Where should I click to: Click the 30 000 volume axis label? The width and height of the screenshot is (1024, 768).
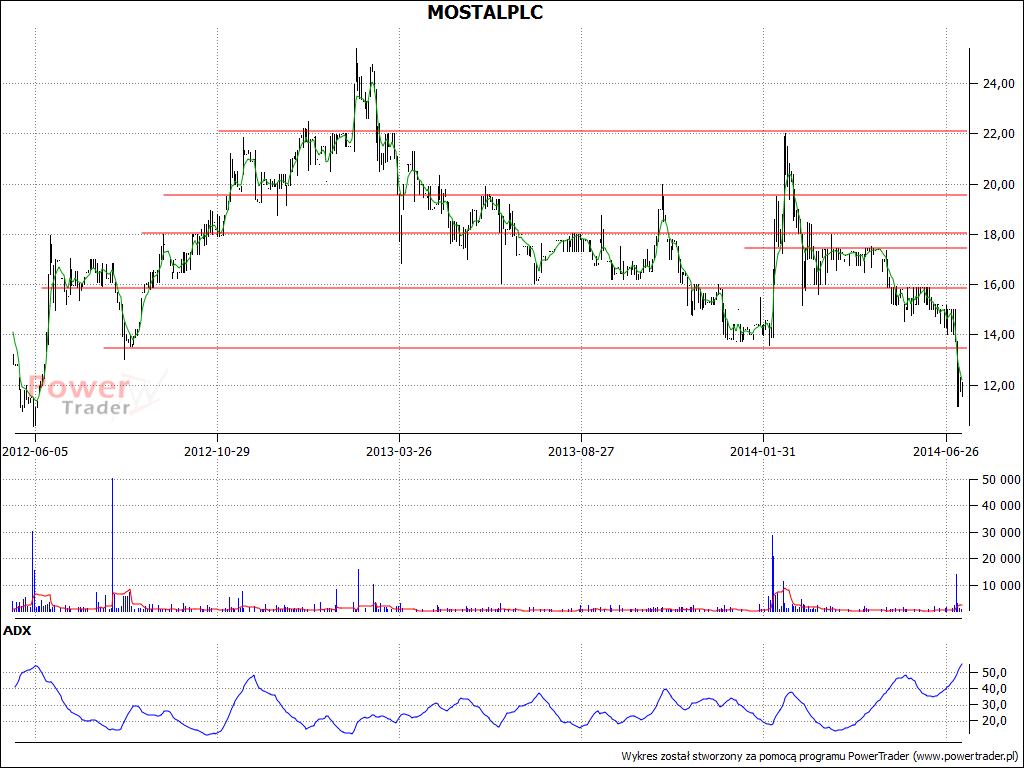[x=1001, y=533]
